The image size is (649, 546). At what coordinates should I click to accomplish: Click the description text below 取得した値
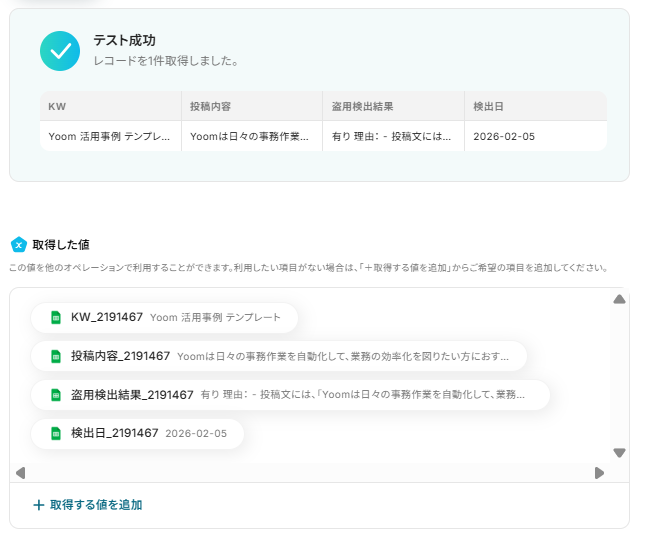(309, 268)
